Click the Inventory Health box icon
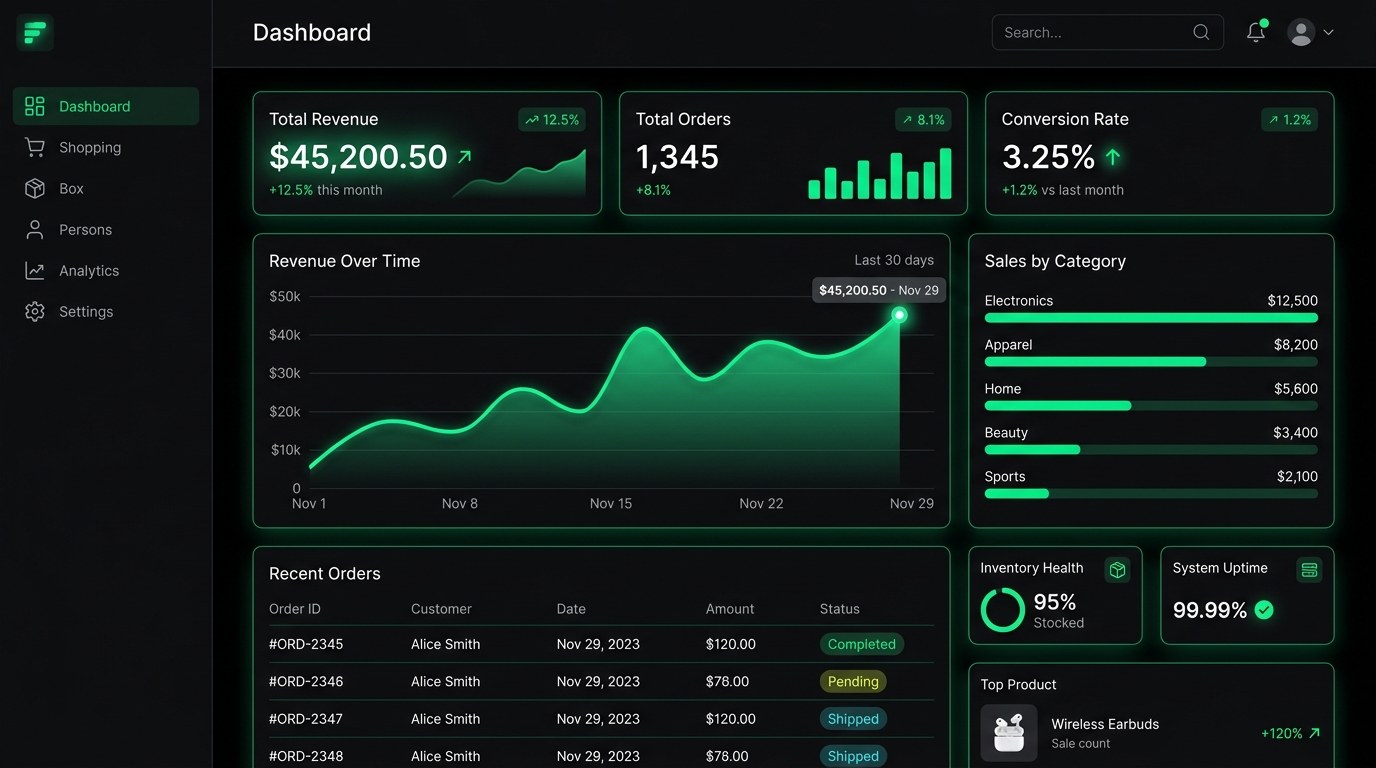Screen dimensions: 1376x768 coord(1118,569)
